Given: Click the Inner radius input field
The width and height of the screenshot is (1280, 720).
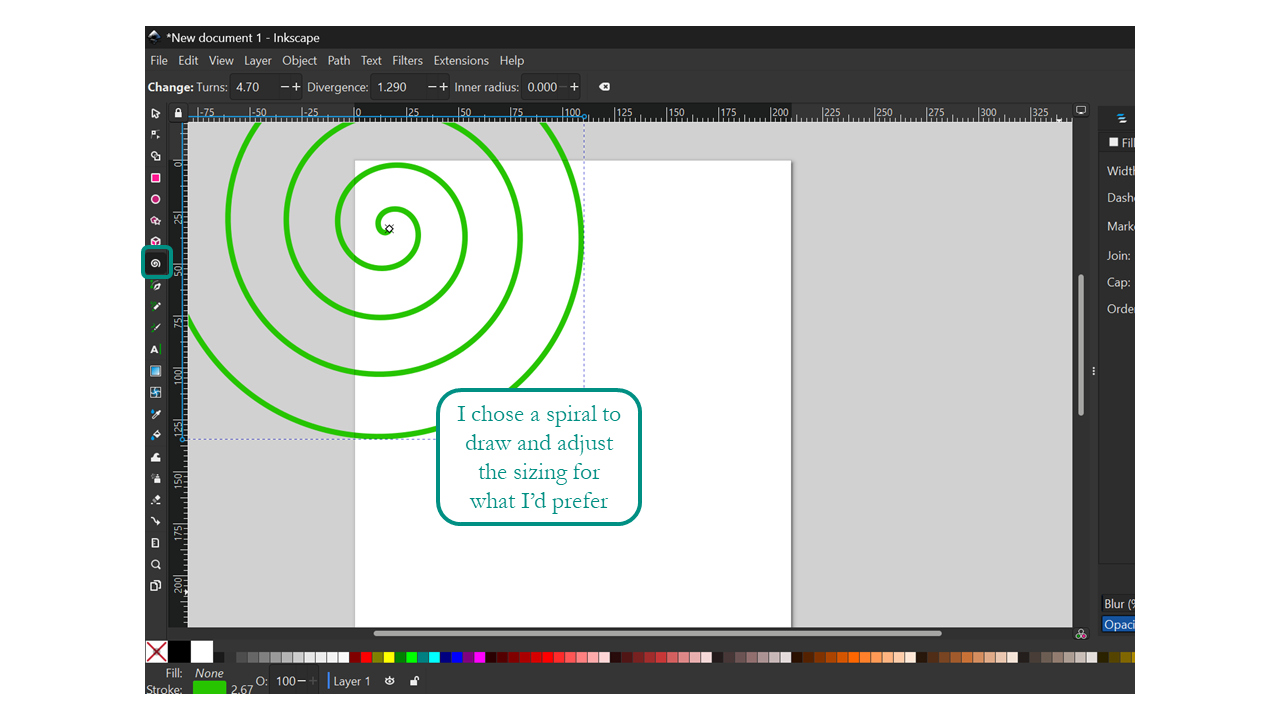Looking at the screenshot, I should click(x=539, y=87).
